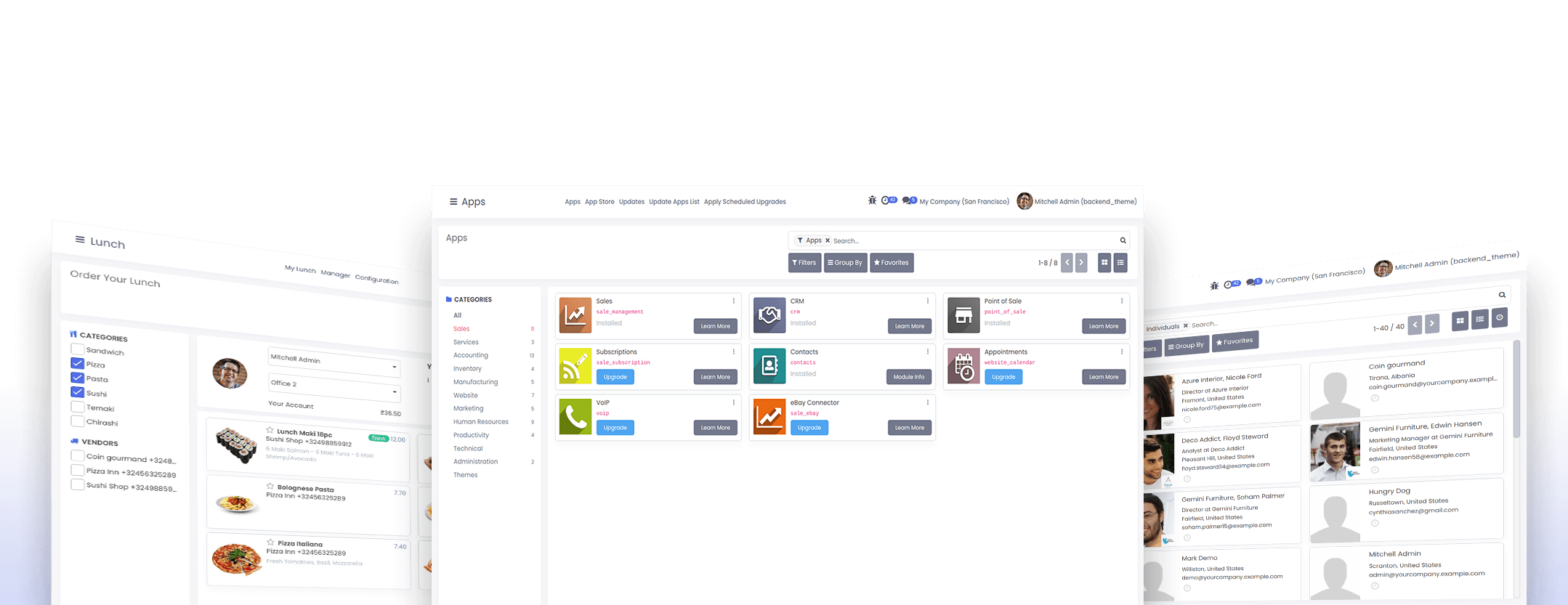Select the Human Resources category

481,422
